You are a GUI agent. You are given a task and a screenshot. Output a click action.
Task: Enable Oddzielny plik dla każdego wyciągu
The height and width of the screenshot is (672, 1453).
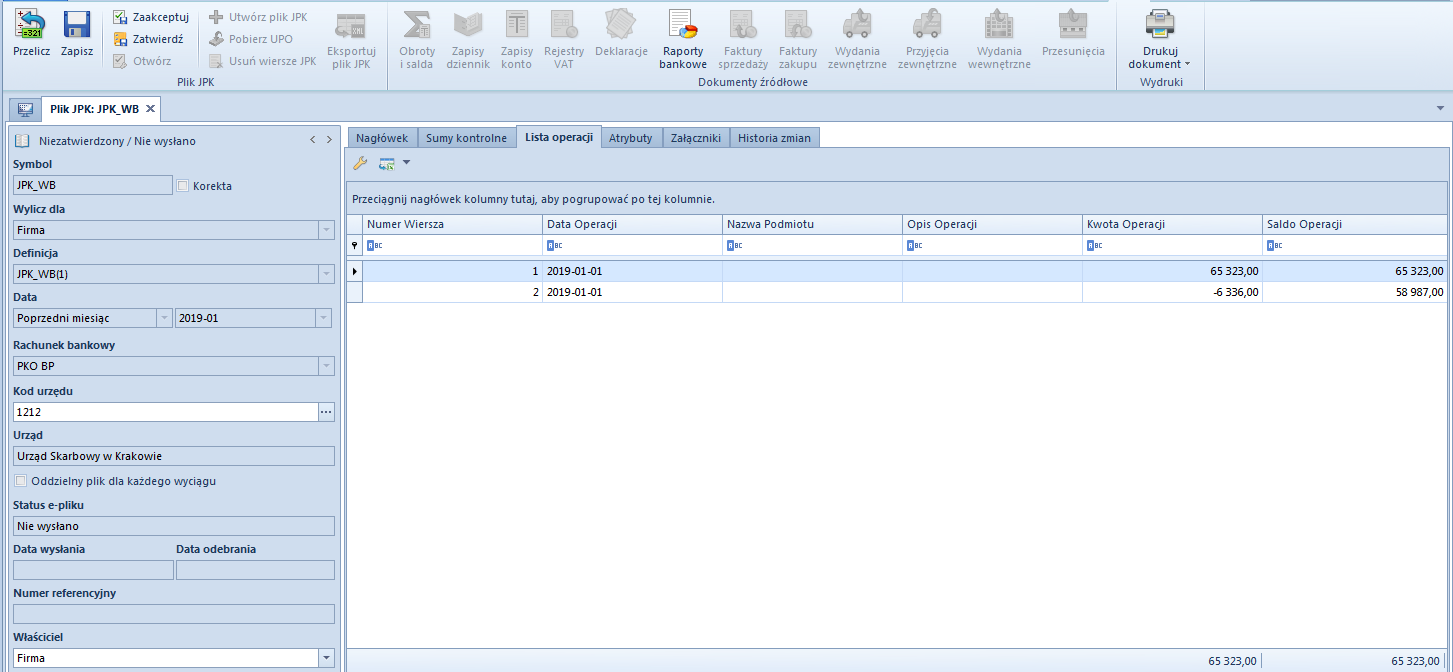pyautogui.click(x=22, y=481)
